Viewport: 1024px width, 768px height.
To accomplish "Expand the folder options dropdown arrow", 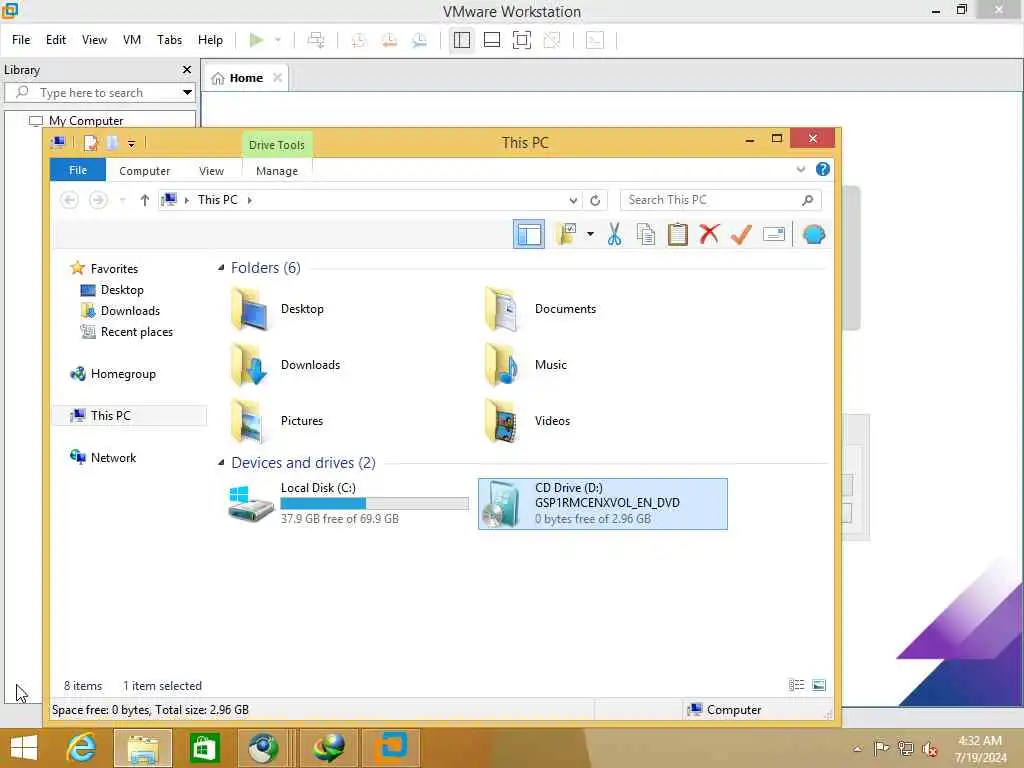I will (590, 234).
